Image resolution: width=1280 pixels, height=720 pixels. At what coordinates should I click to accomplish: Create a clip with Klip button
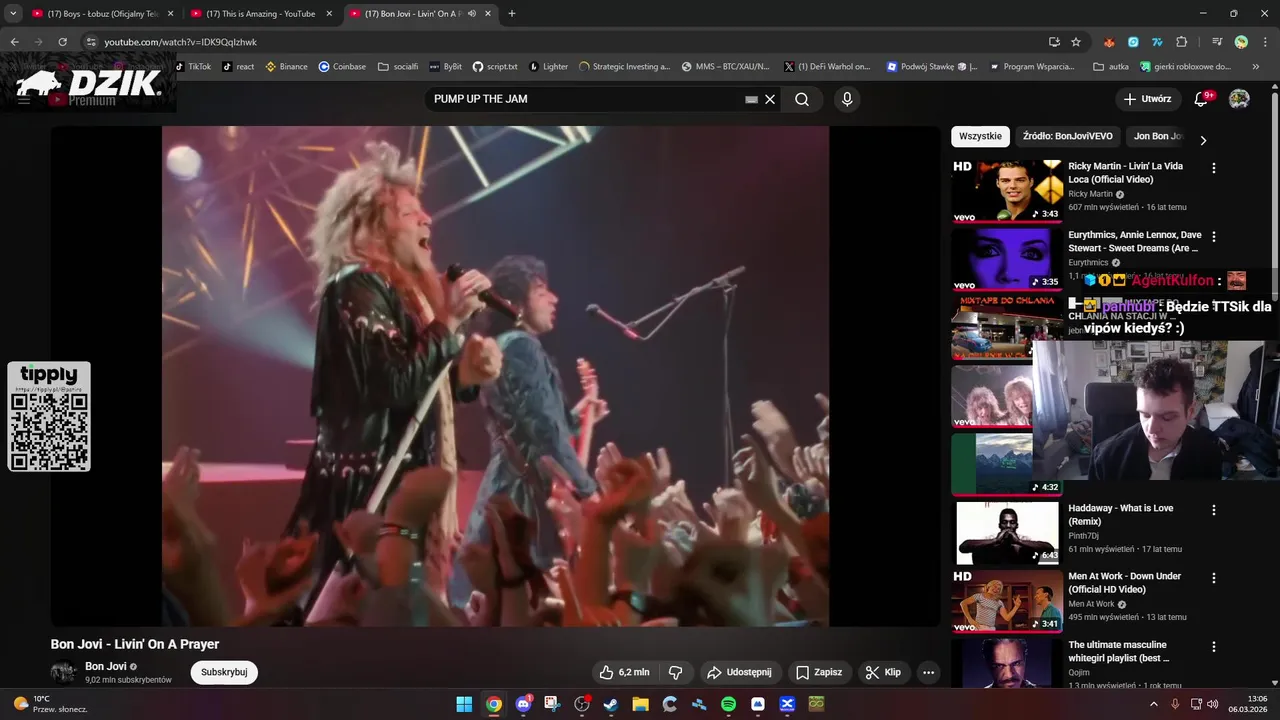pos(883,672)
